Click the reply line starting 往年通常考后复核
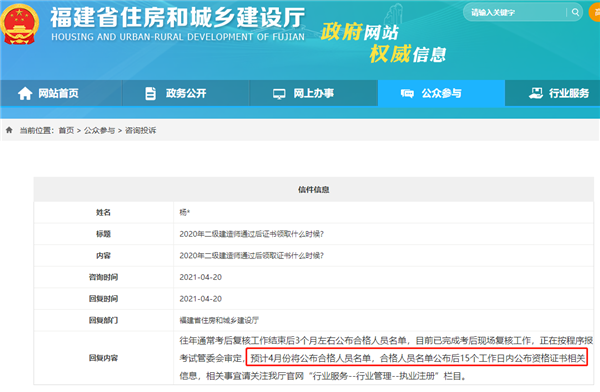 click(x=386, y=340)
